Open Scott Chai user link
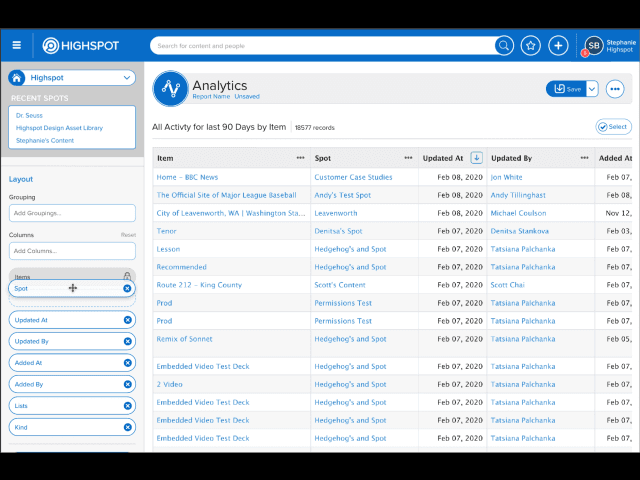 pos(507,285)
